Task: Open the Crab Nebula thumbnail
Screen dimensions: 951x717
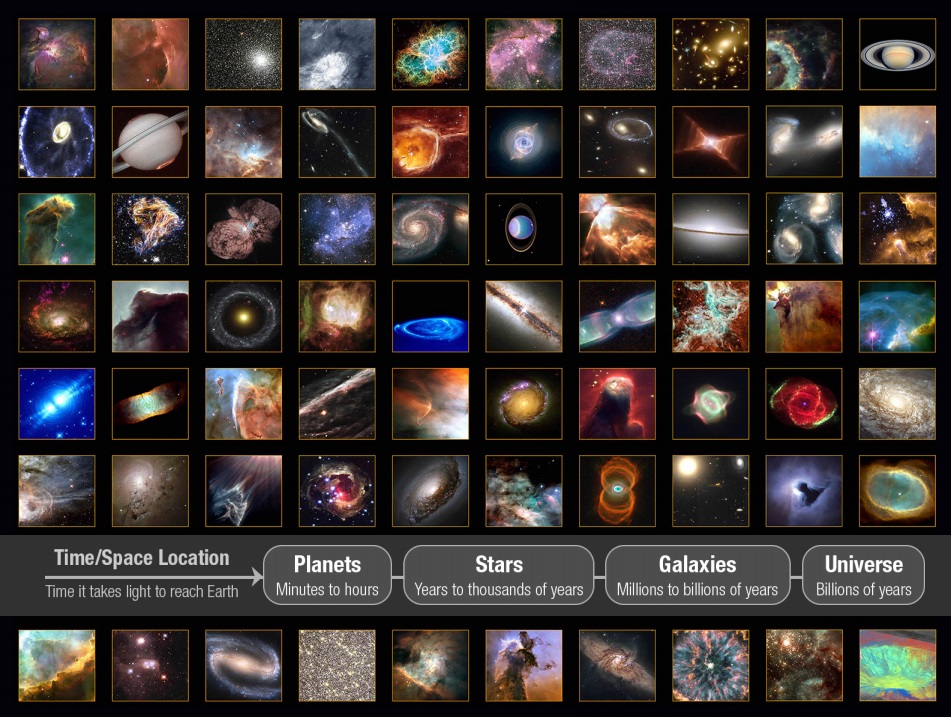Action: 431,54
